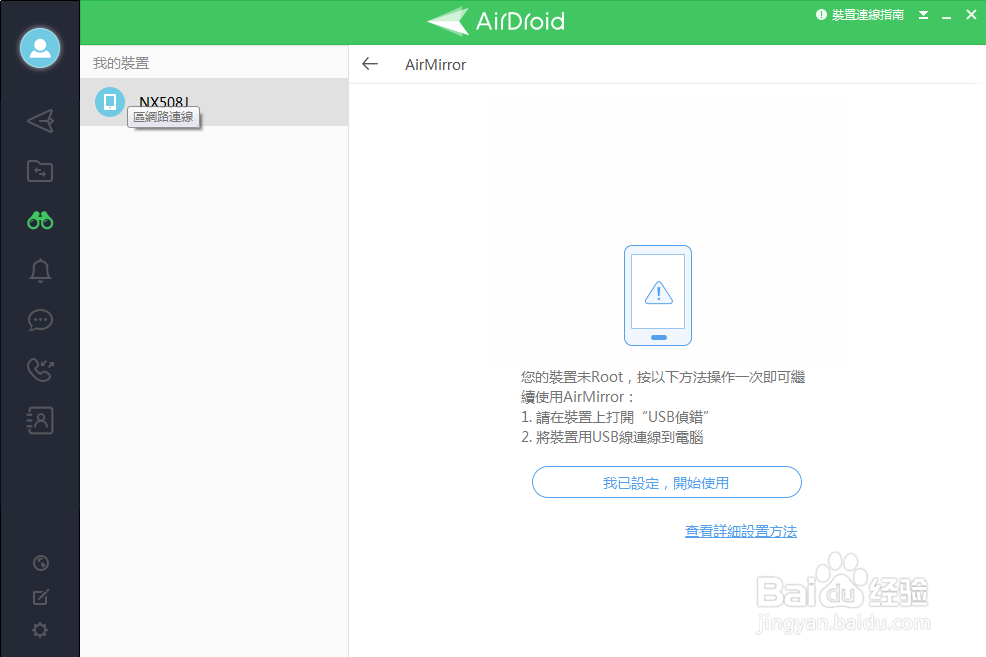986x657 pixels.
Task: Select the file transfer paper plane icon
Action: point(40,121)
